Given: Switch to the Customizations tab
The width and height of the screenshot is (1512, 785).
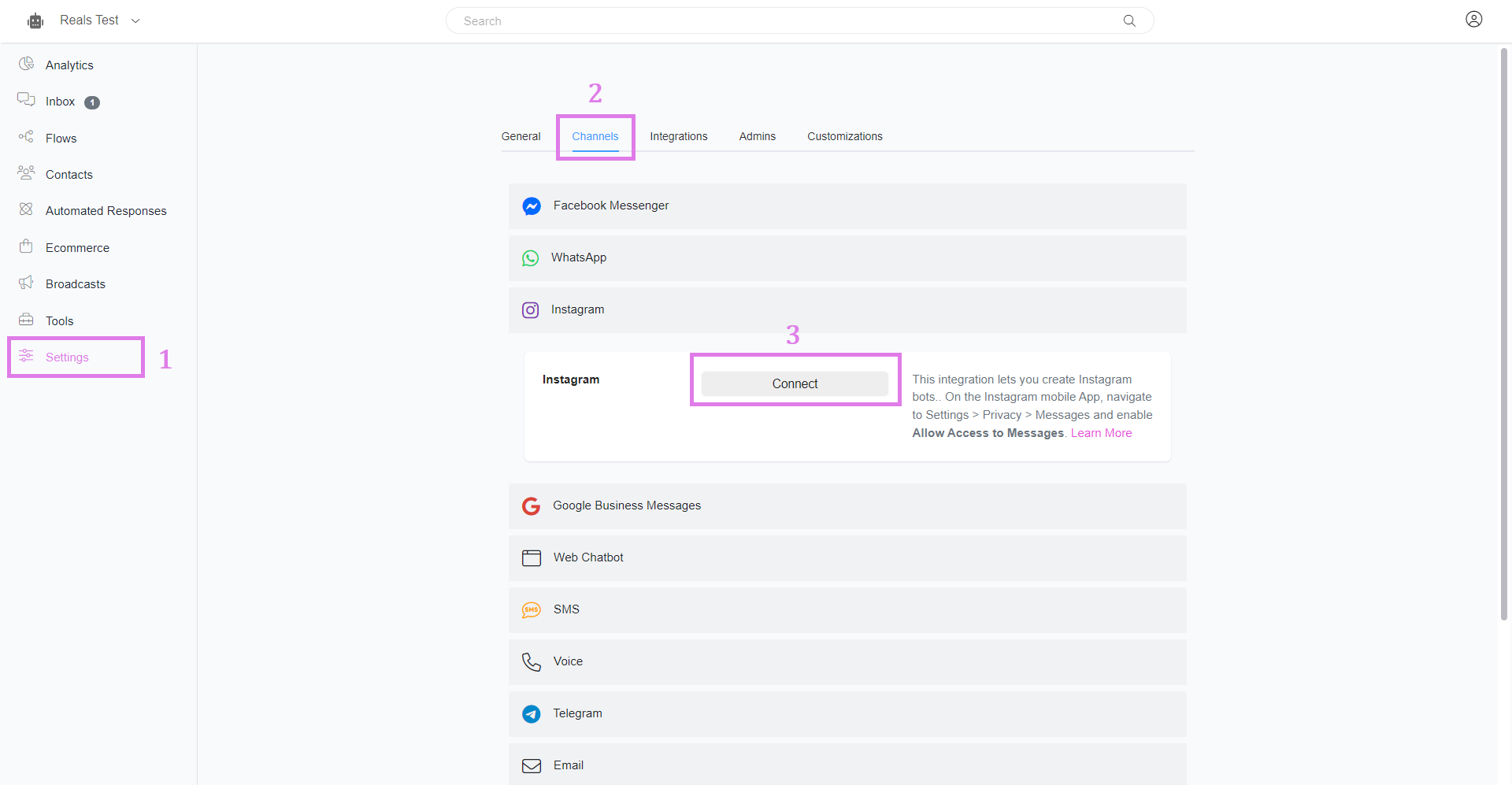Looking at the screenshot, I should click(x=844, y=136).
